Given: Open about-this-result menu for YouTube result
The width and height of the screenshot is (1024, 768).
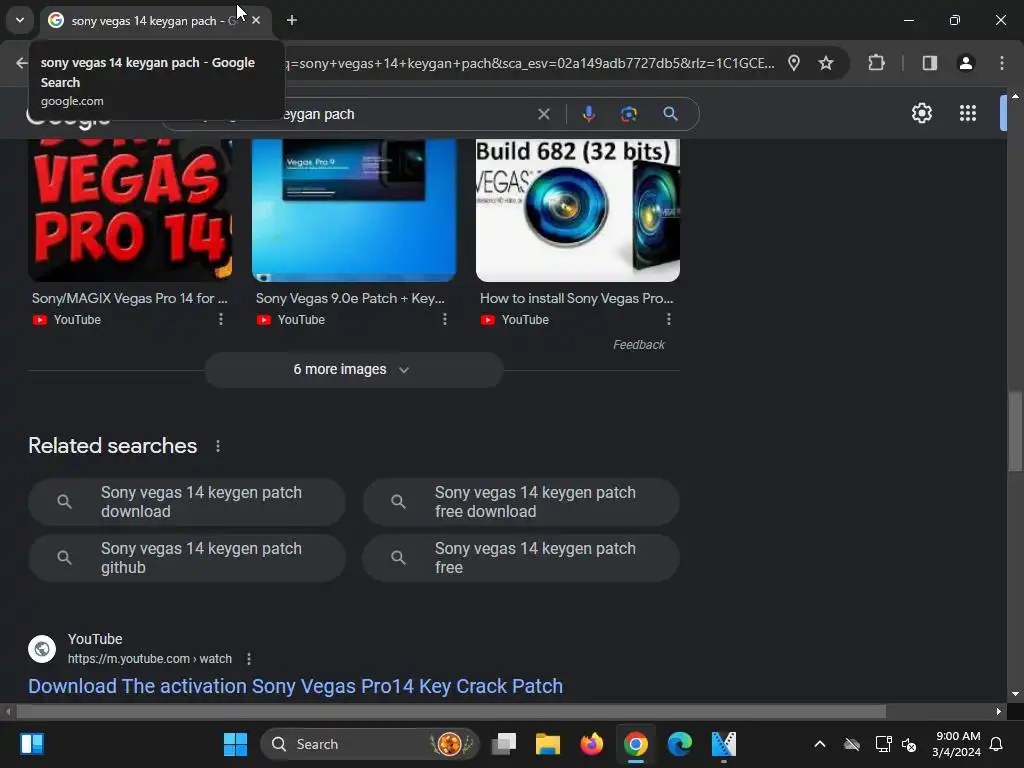Looking at the screenshot, I should pyautogui.click(x=249, y=659).
